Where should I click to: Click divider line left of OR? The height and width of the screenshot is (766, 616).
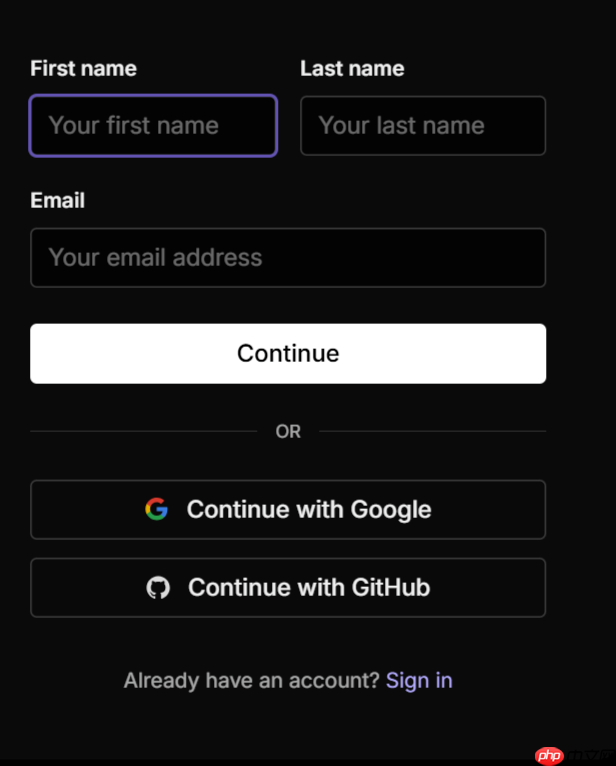point(143,432)
